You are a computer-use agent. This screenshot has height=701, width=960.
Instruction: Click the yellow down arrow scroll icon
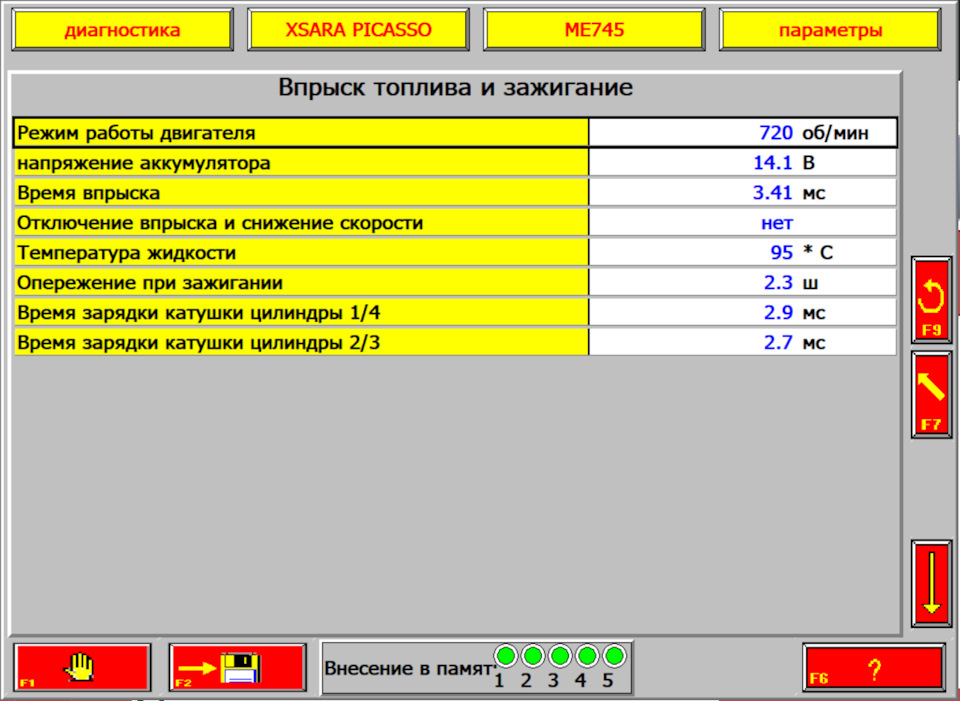[x=930, y=583]
